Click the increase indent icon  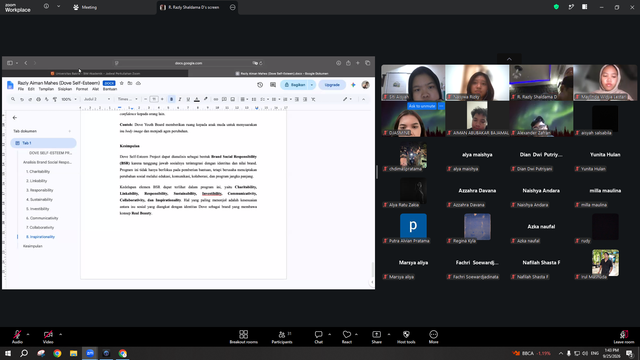coord(305,99)
